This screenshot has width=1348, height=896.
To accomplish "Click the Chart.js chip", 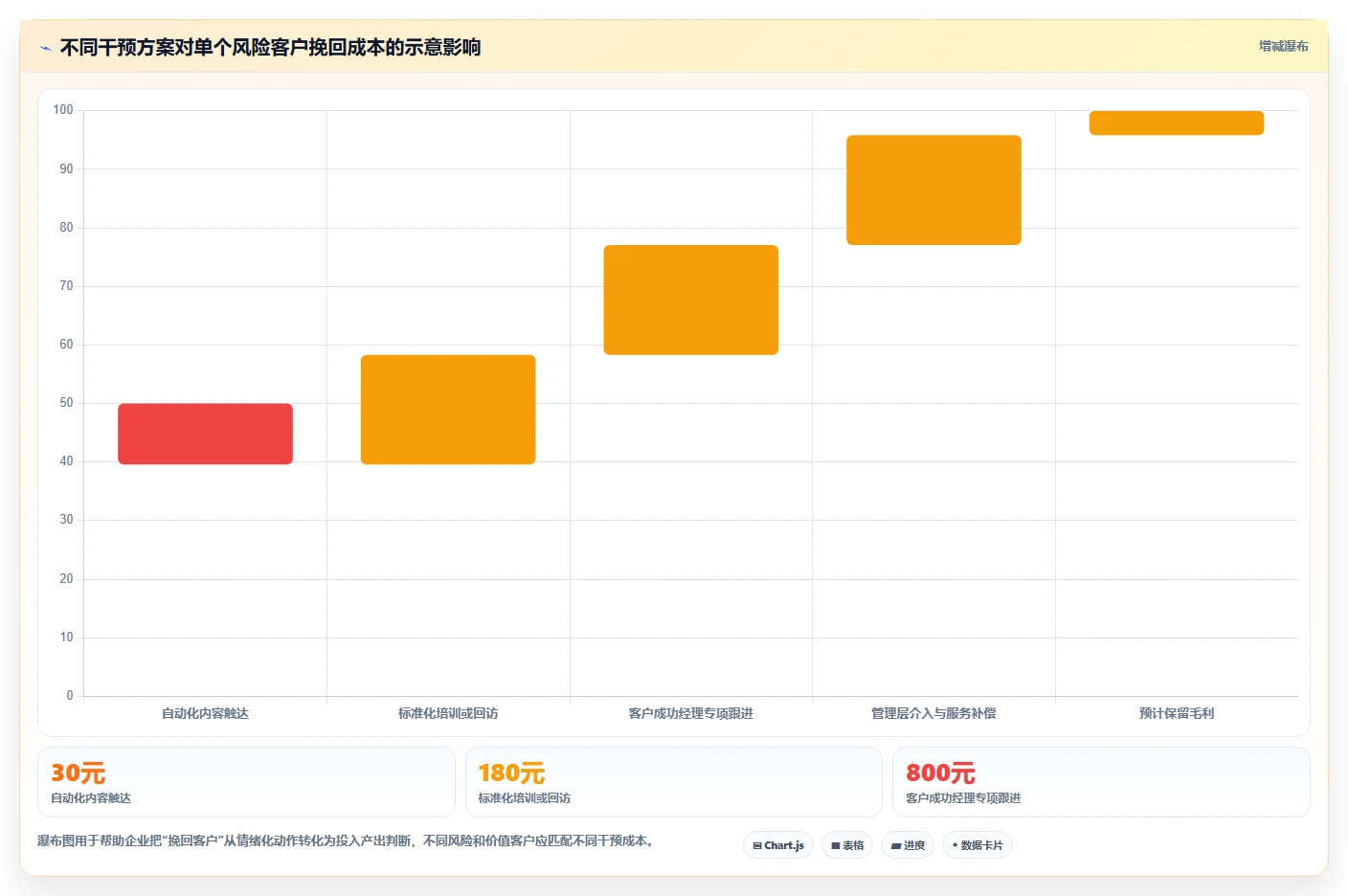I will click(x=778, y=845).
